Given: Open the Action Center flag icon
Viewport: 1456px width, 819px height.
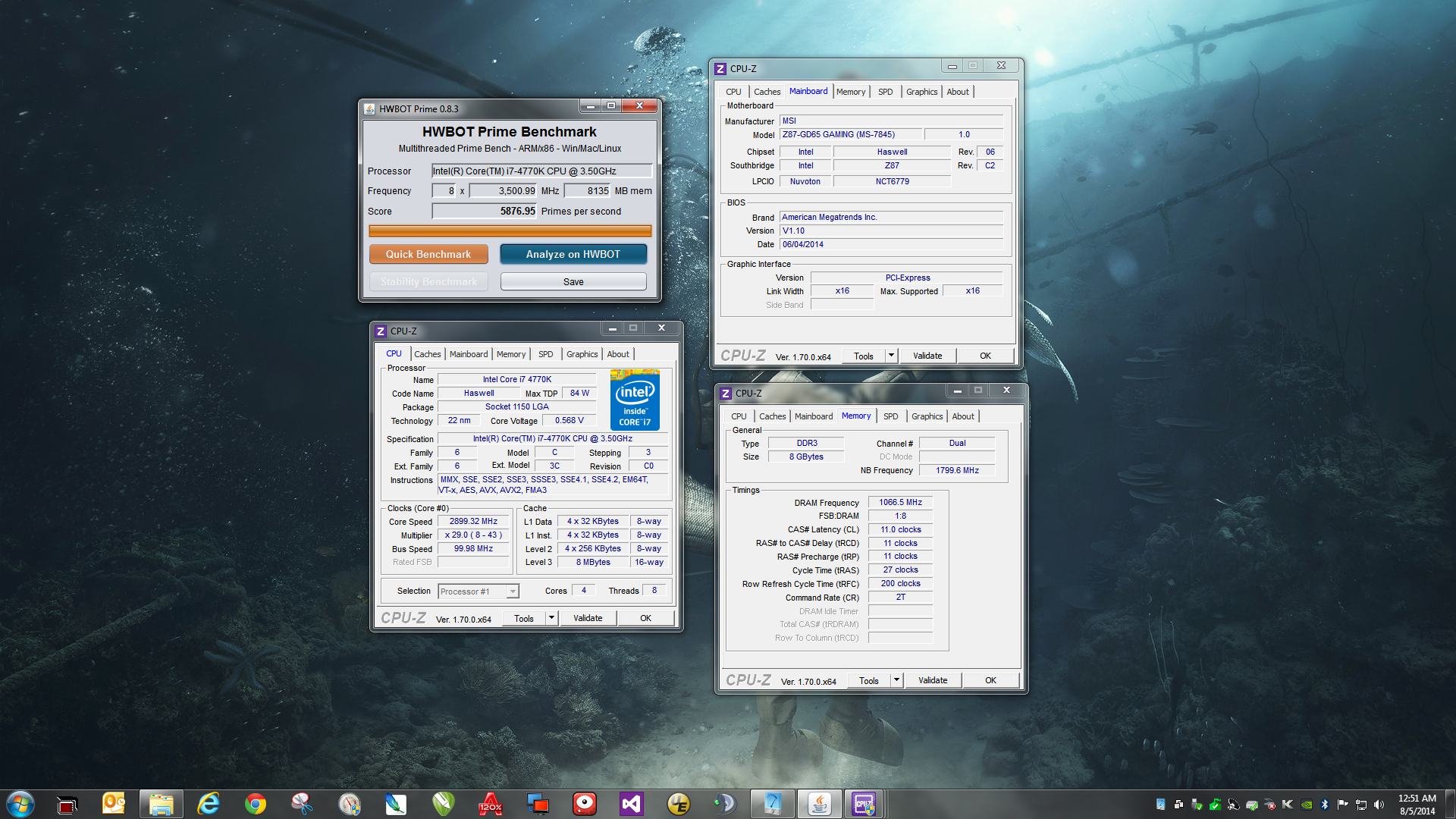Looking at the screenshot, I should click(1343, 805).
